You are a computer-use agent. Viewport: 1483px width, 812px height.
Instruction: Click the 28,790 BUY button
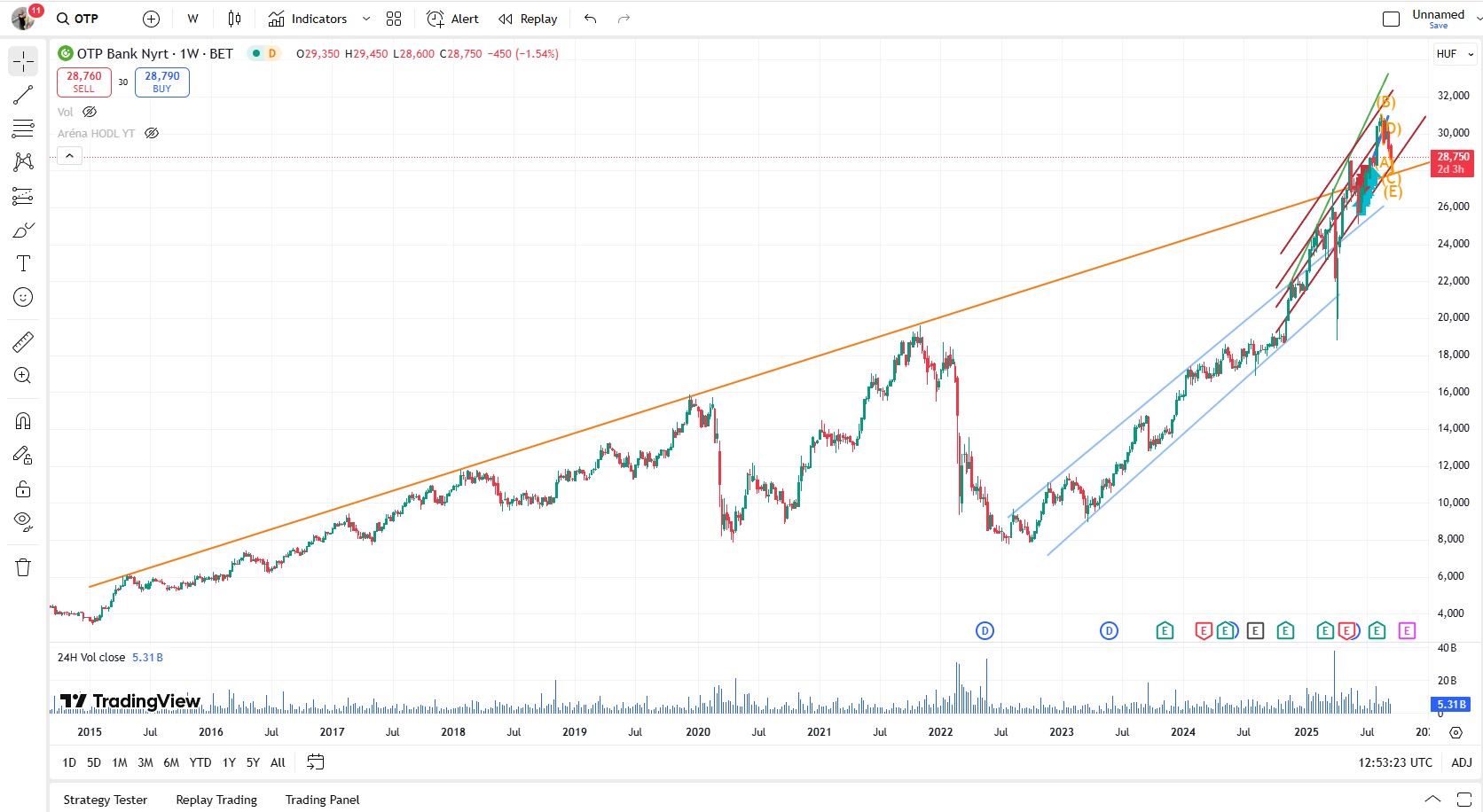click(x=162, y=82)
